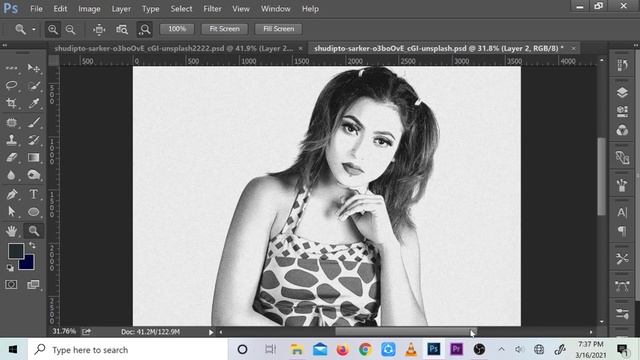Select the Hand tool
The image size is (640, 360).
[11, 231]
